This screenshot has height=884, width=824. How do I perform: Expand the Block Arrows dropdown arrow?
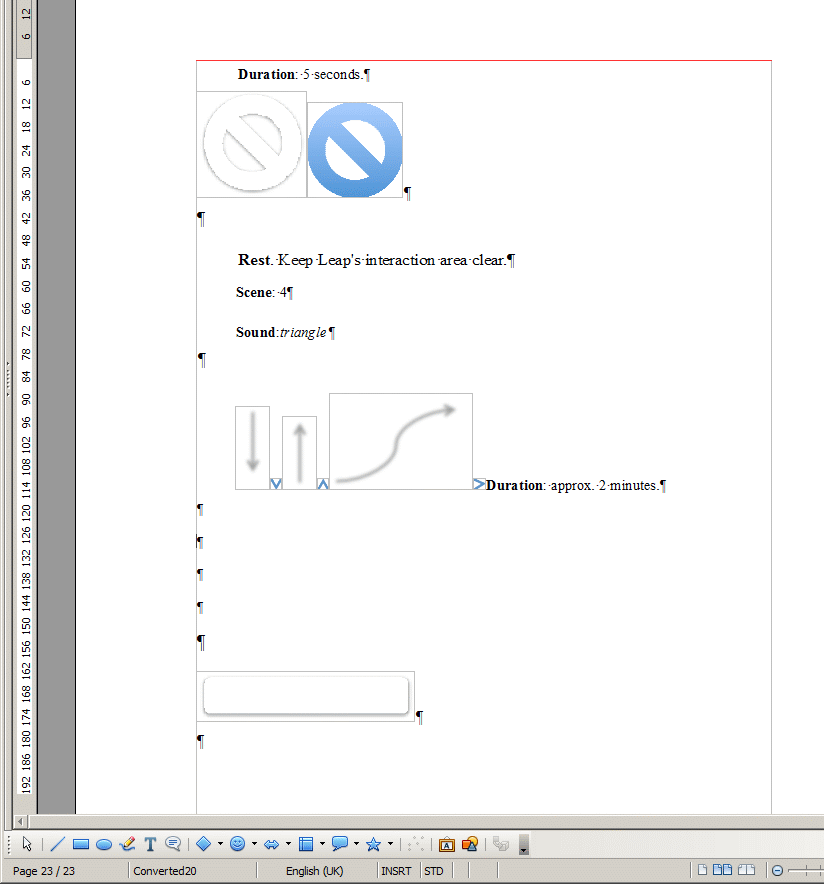288,844
